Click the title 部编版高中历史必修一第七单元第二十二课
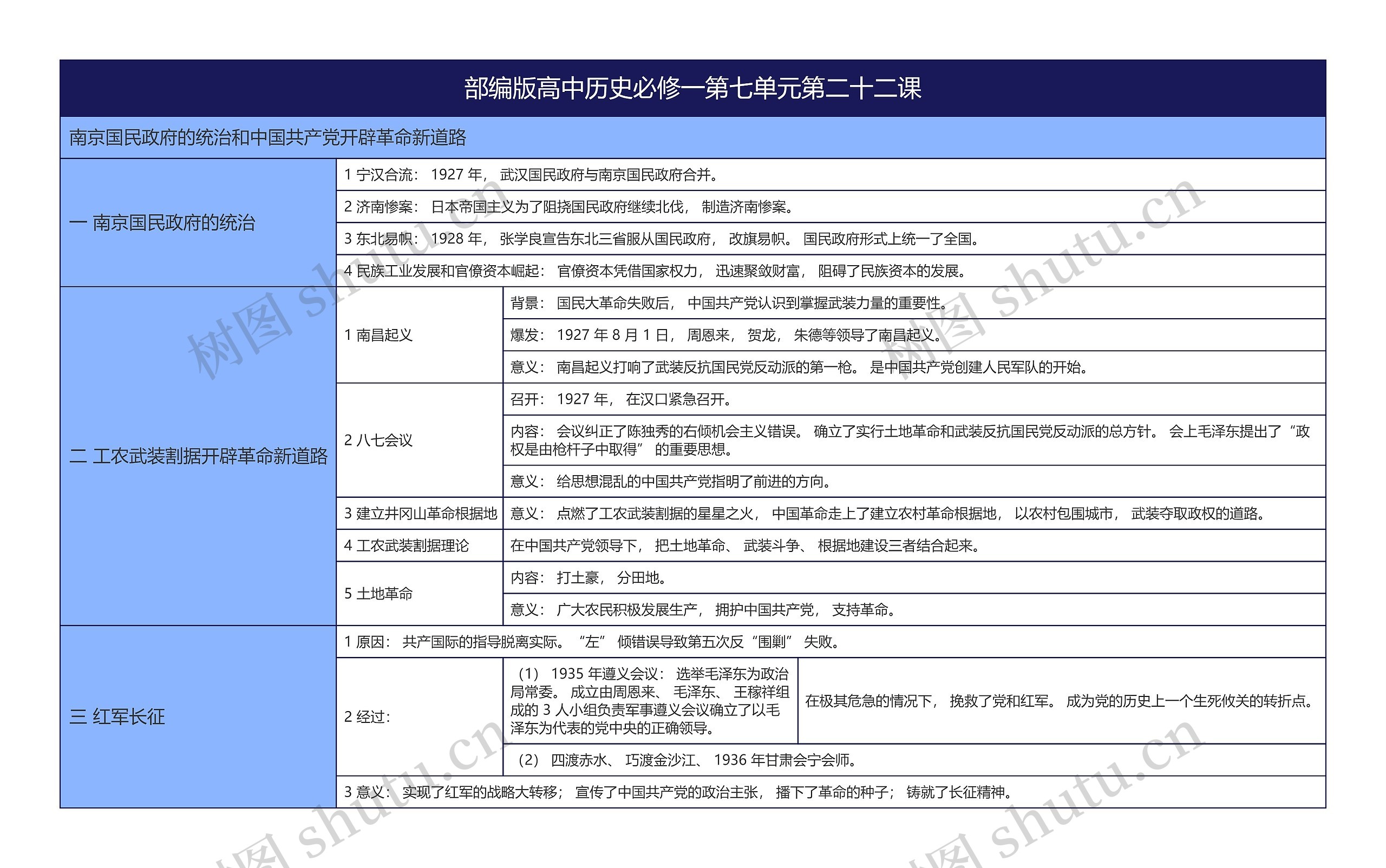 692,88
